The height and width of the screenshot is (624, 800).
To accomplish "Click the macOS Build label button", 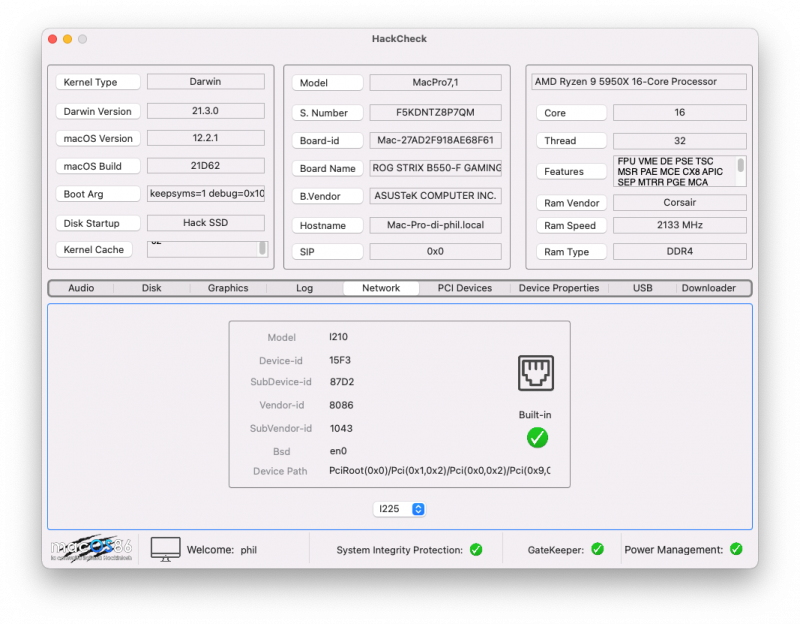I will 97,166.
